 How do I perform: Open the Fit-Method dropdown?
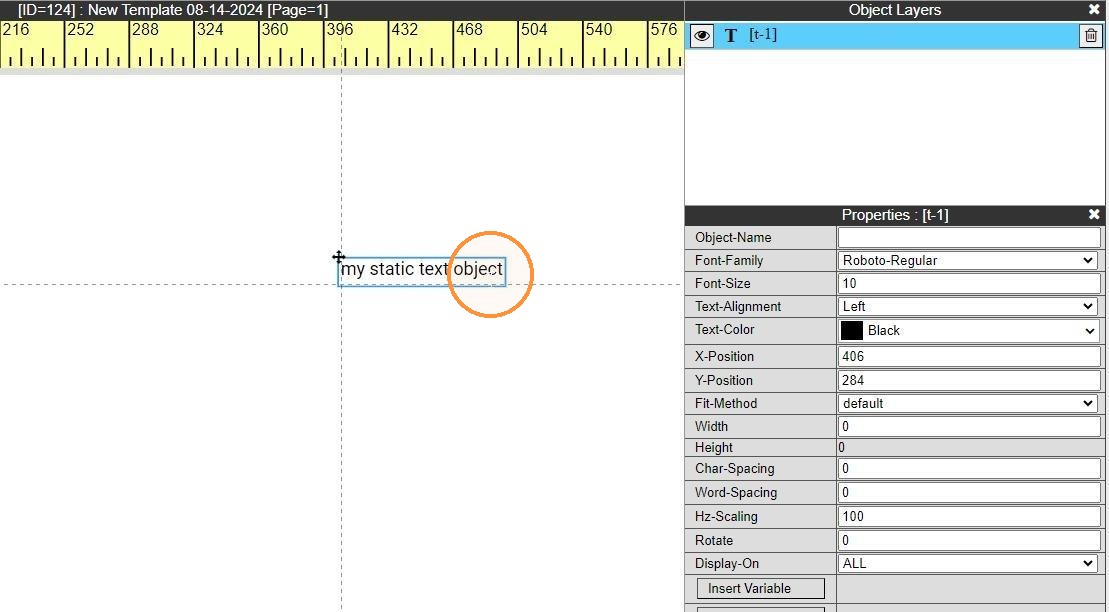[x=969, y=403]
